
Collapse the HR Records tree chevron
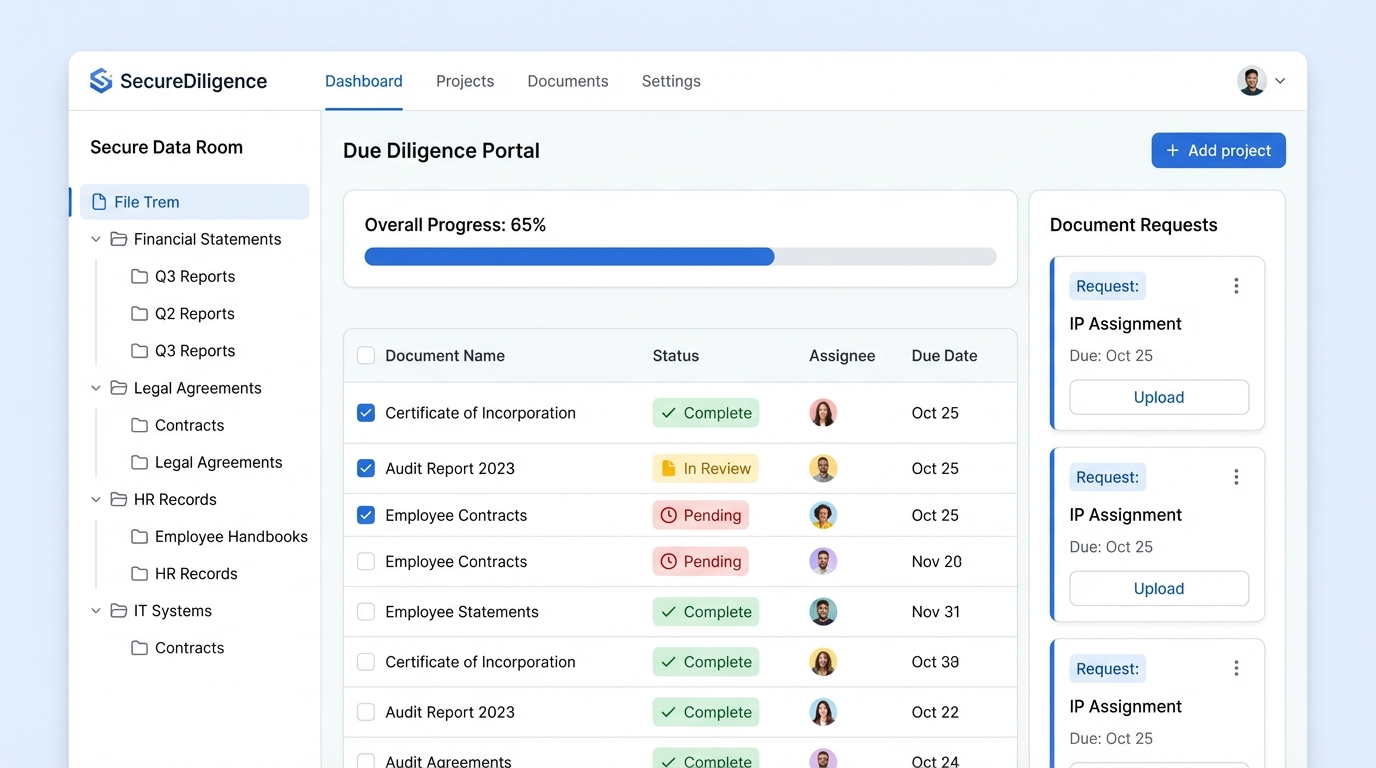[x=96, y=500]
